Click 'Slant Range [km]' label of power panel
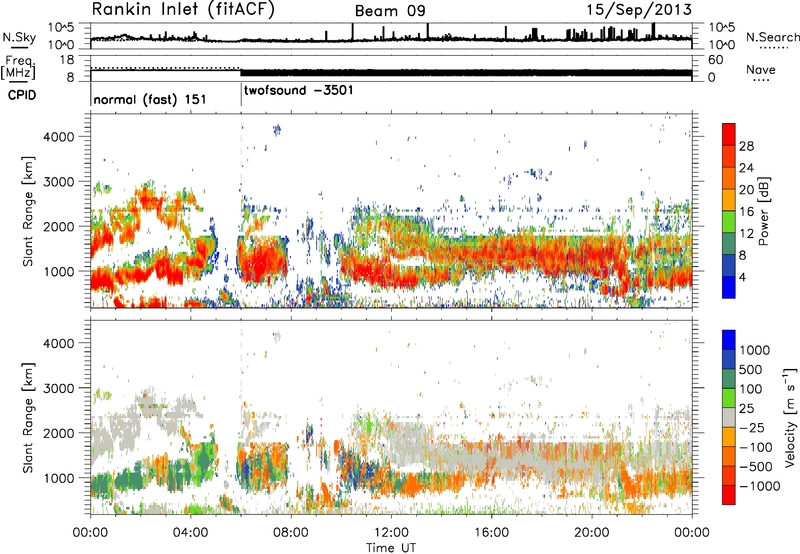Viewport: 800px width, 554px height. [x=28, y=211]
